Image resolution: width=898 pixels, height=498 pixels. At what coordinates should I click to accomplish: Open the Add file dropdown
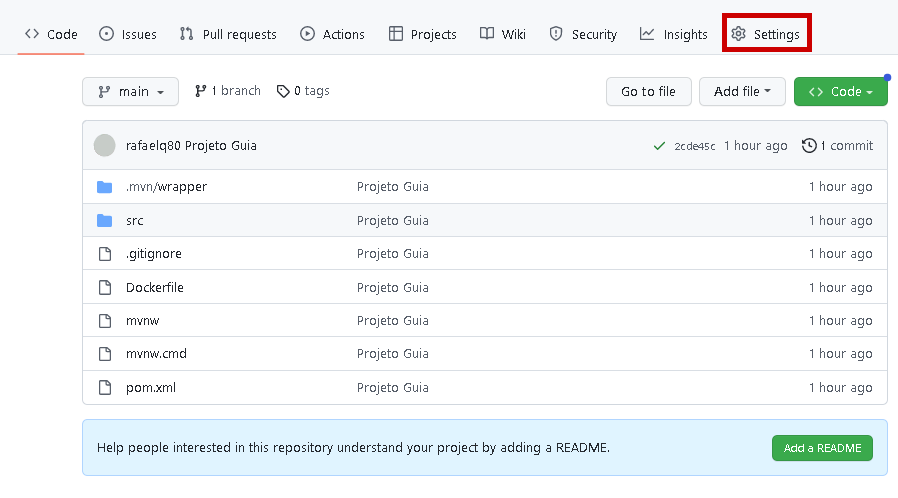[742, 92]
